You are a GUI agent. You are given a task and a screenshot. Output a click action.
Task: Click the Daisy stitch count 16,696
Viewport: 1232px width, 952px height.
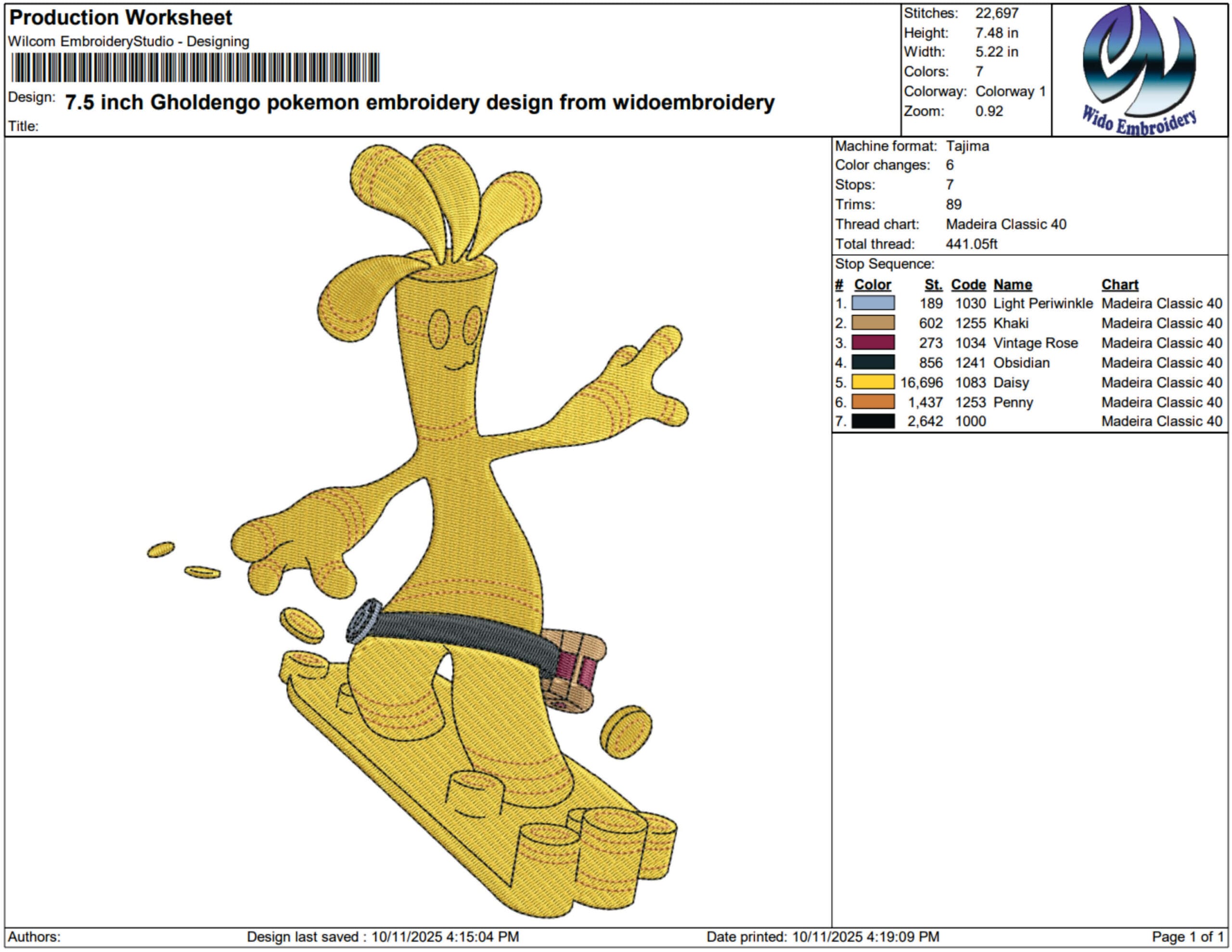coord(921,383)
